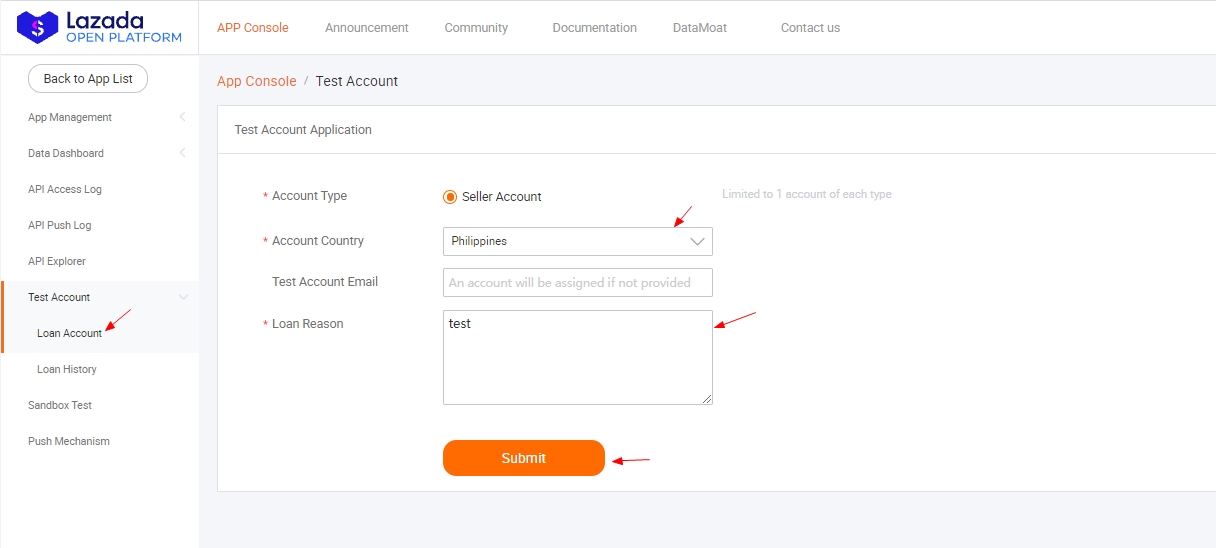Click the Test Account Email field
The width and height of the screenshot is (1216, 548).
click(x=577, y=282)
